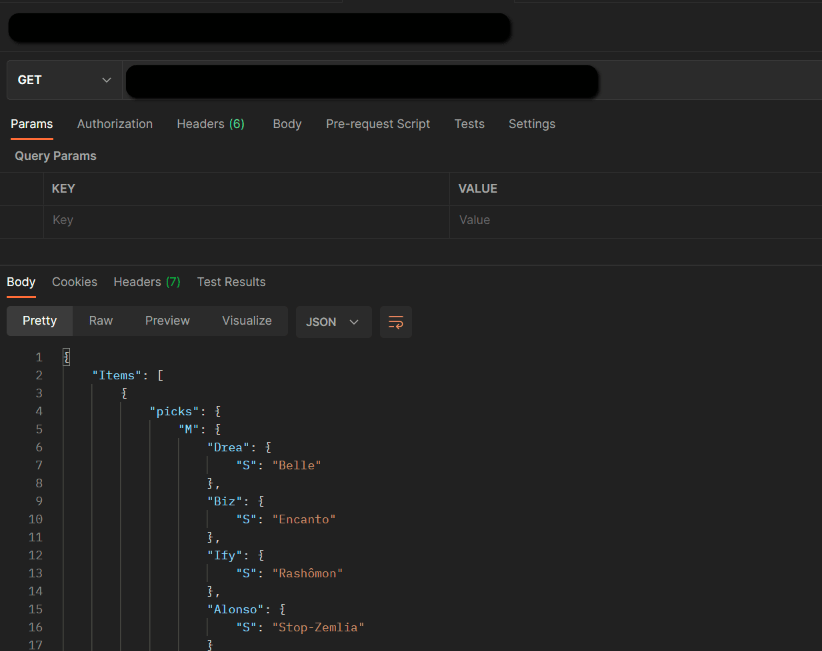Click the "Rashômon" string value
The height and width of the screenshot is (651, 822).
click(x=308, y=573)
